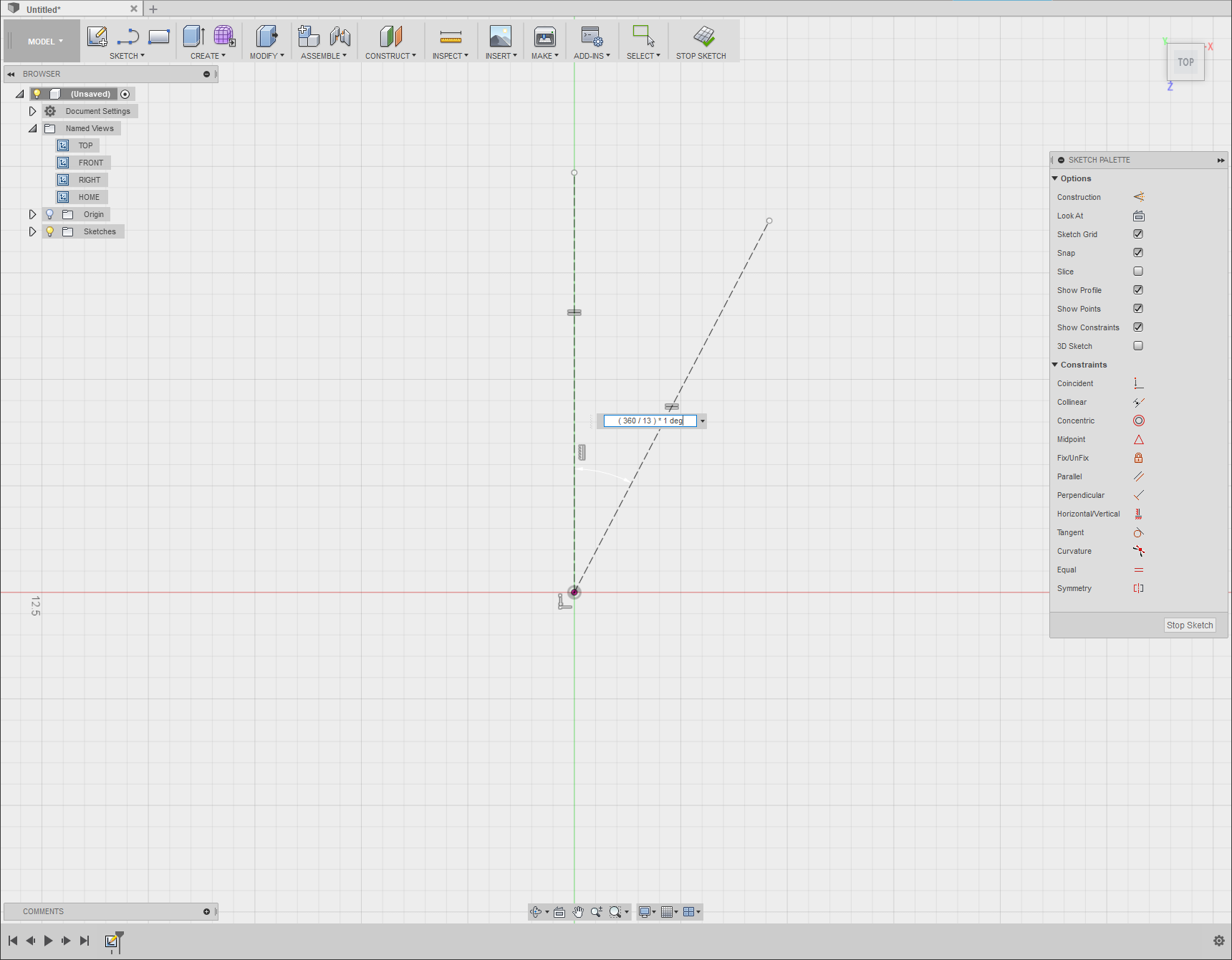Pick the Rectangle sketch tool icon

click(159, 36)
